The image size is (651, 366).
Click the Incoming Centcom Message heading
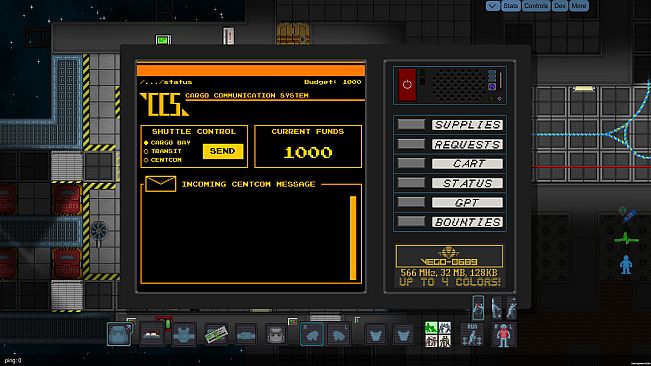point(248,184)
